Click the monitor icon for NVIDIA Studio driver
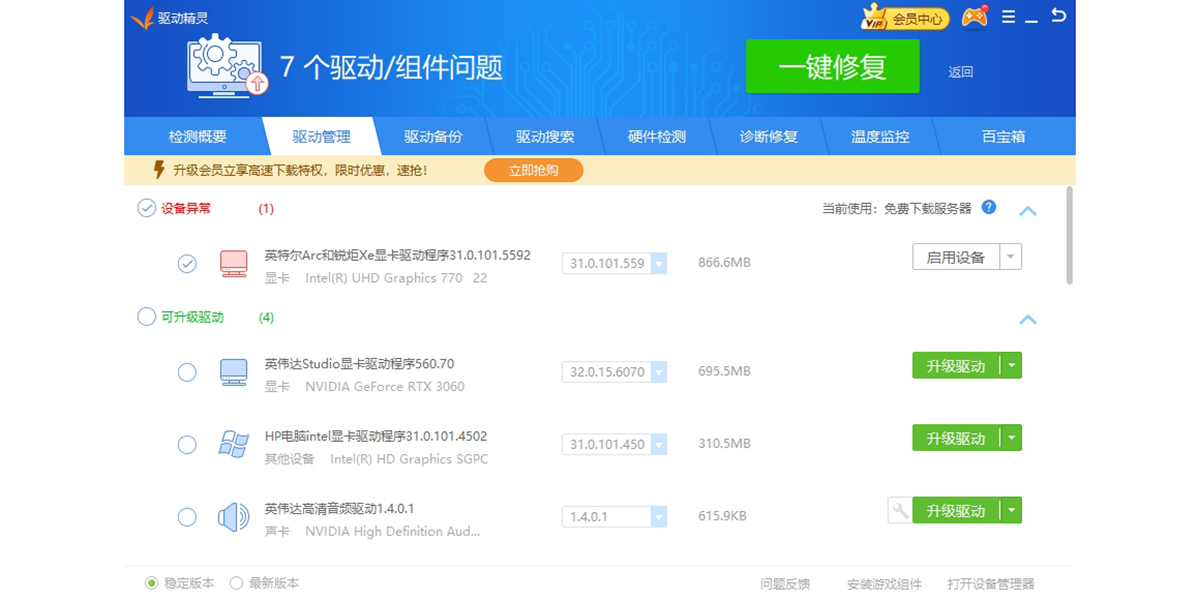Viewport: 1200px width, 600px height. coord(233,372)
